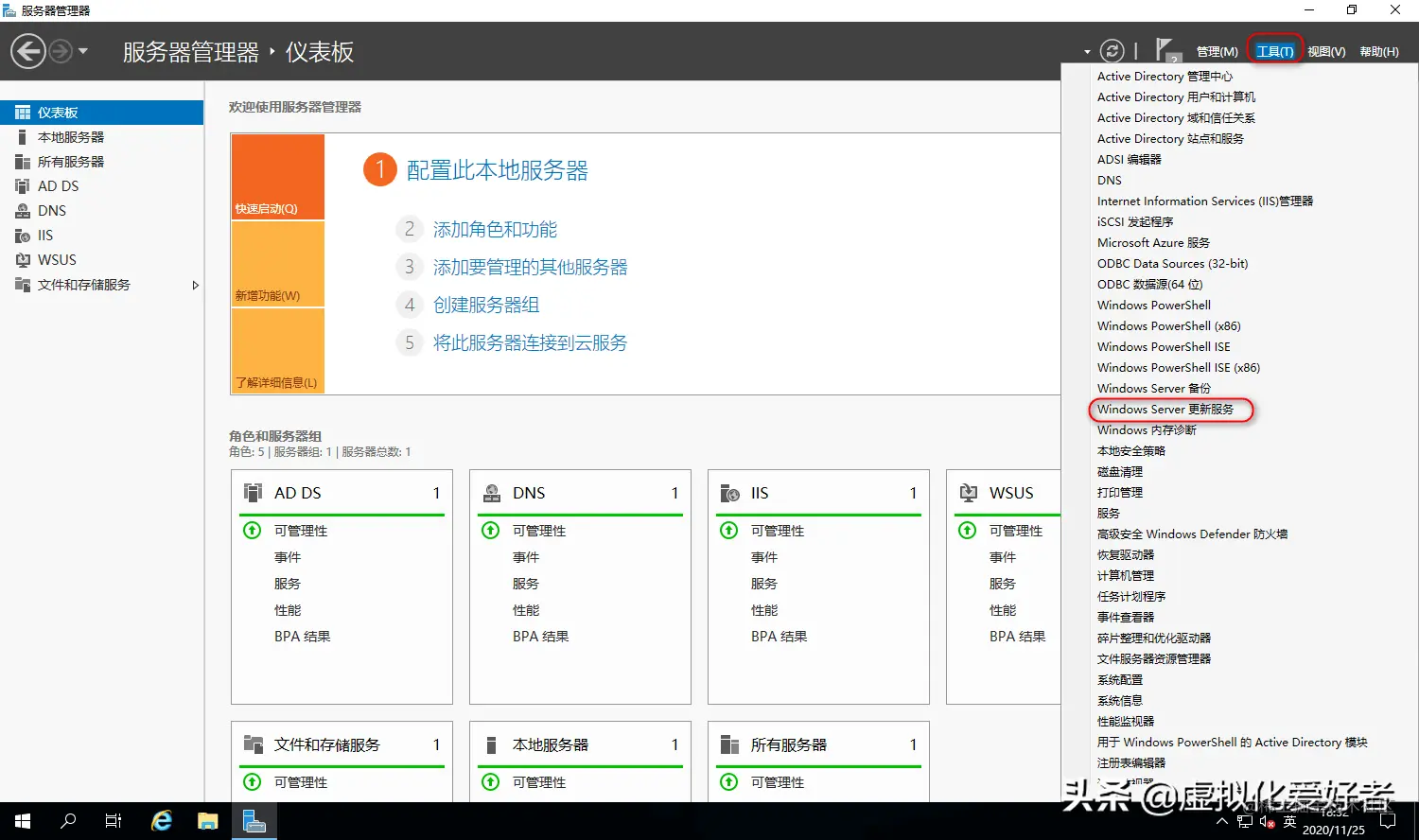
Task: Open the notifications flag icon
Action: click(x=1165, y=47)
